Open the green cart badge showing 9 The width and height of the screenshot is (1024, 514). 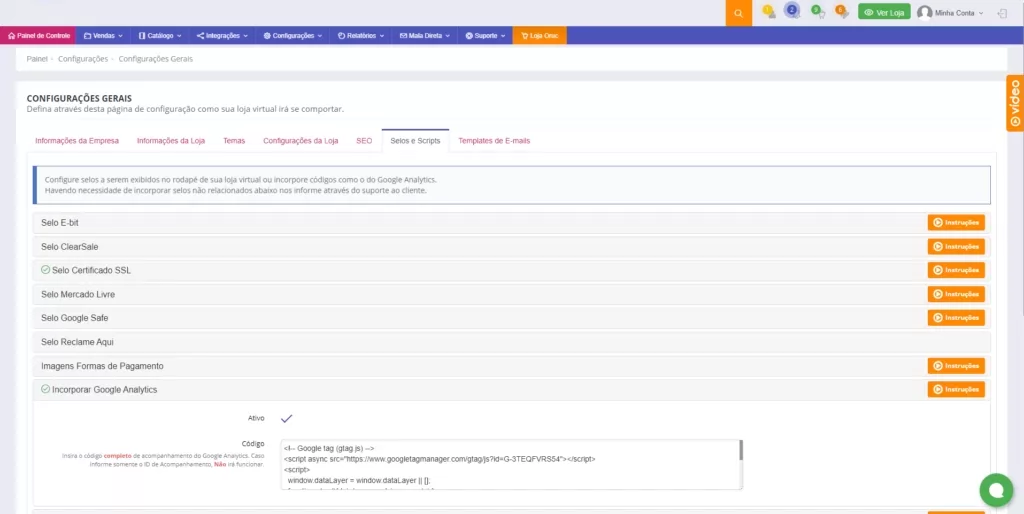click(x=818, y=11)
